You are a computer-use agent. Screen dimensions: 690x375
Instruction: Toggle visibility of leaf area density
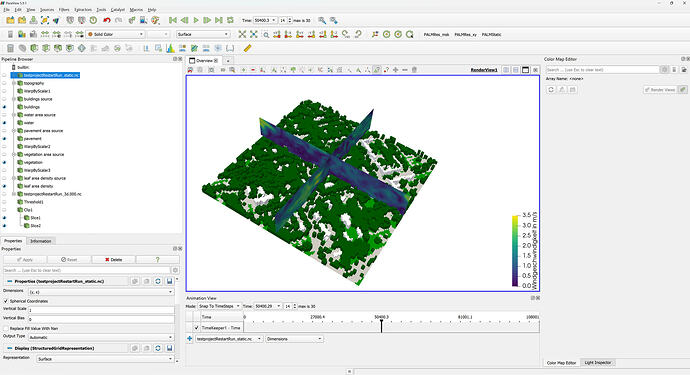tap(4, 186)
